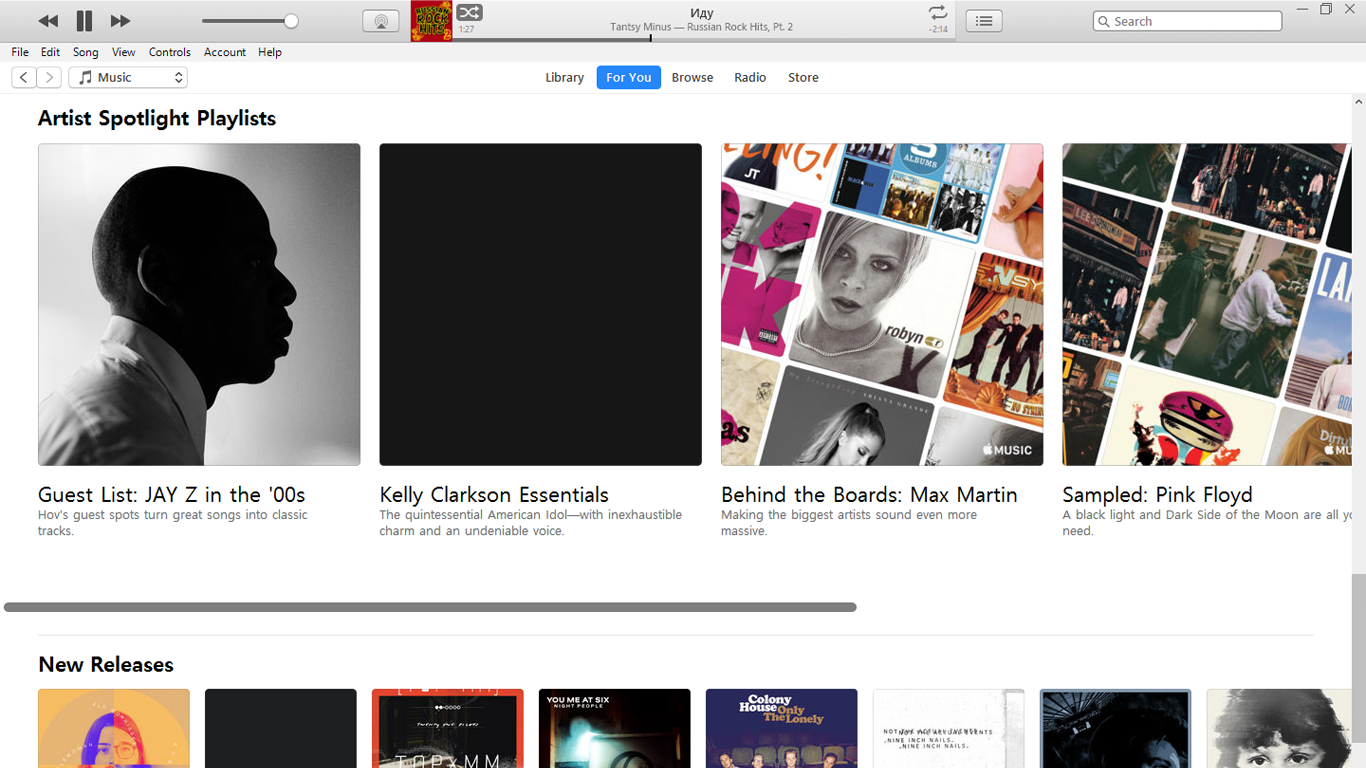The height and width of the screenshot is (768, 1366).
Task: Click the scroll up arrow at right edge
Action: pos(1358,102)
